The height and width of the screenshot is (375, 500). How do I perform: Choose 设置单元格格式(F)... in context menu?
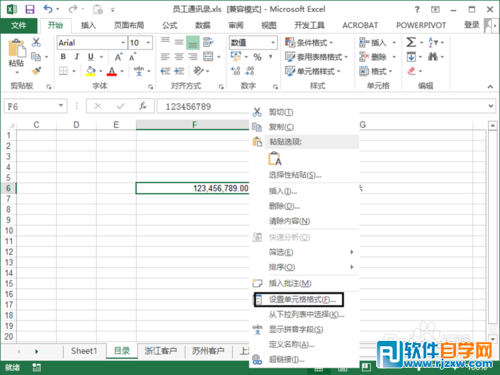tap(302, 300)
